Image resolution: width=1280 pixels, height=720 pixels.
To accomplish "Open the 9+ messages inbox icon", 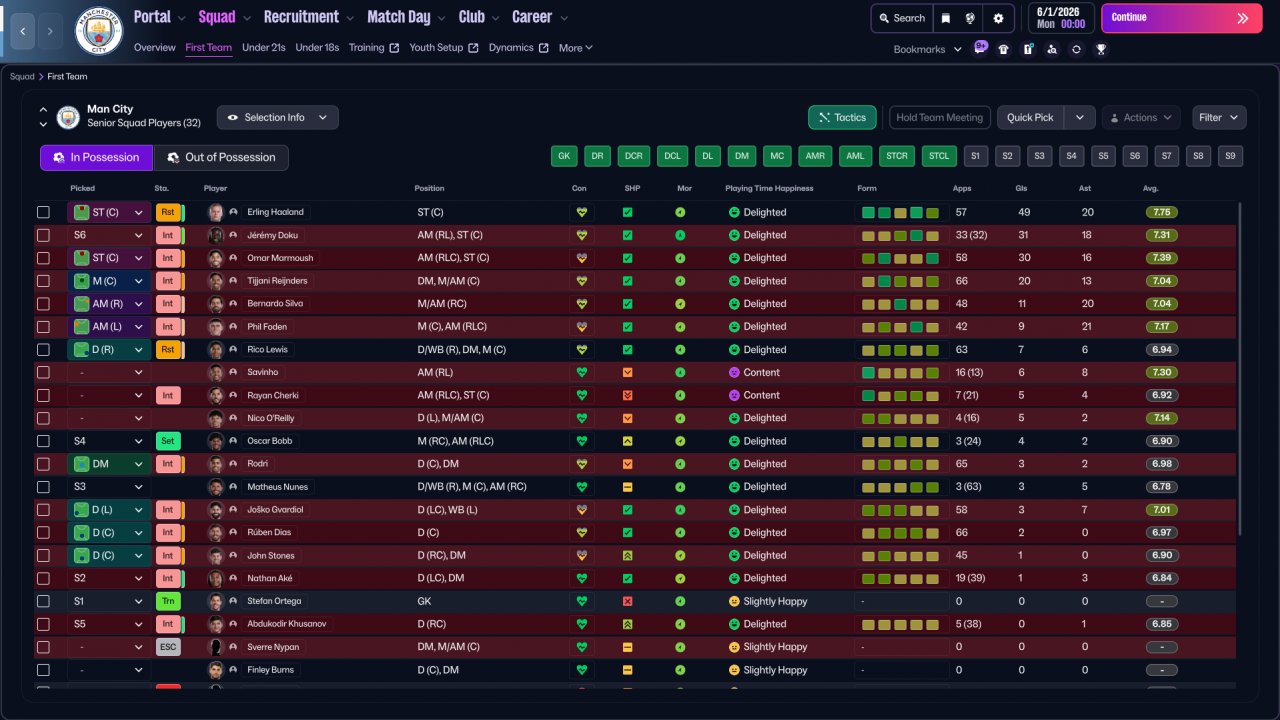I will click(x=980, y=48).
